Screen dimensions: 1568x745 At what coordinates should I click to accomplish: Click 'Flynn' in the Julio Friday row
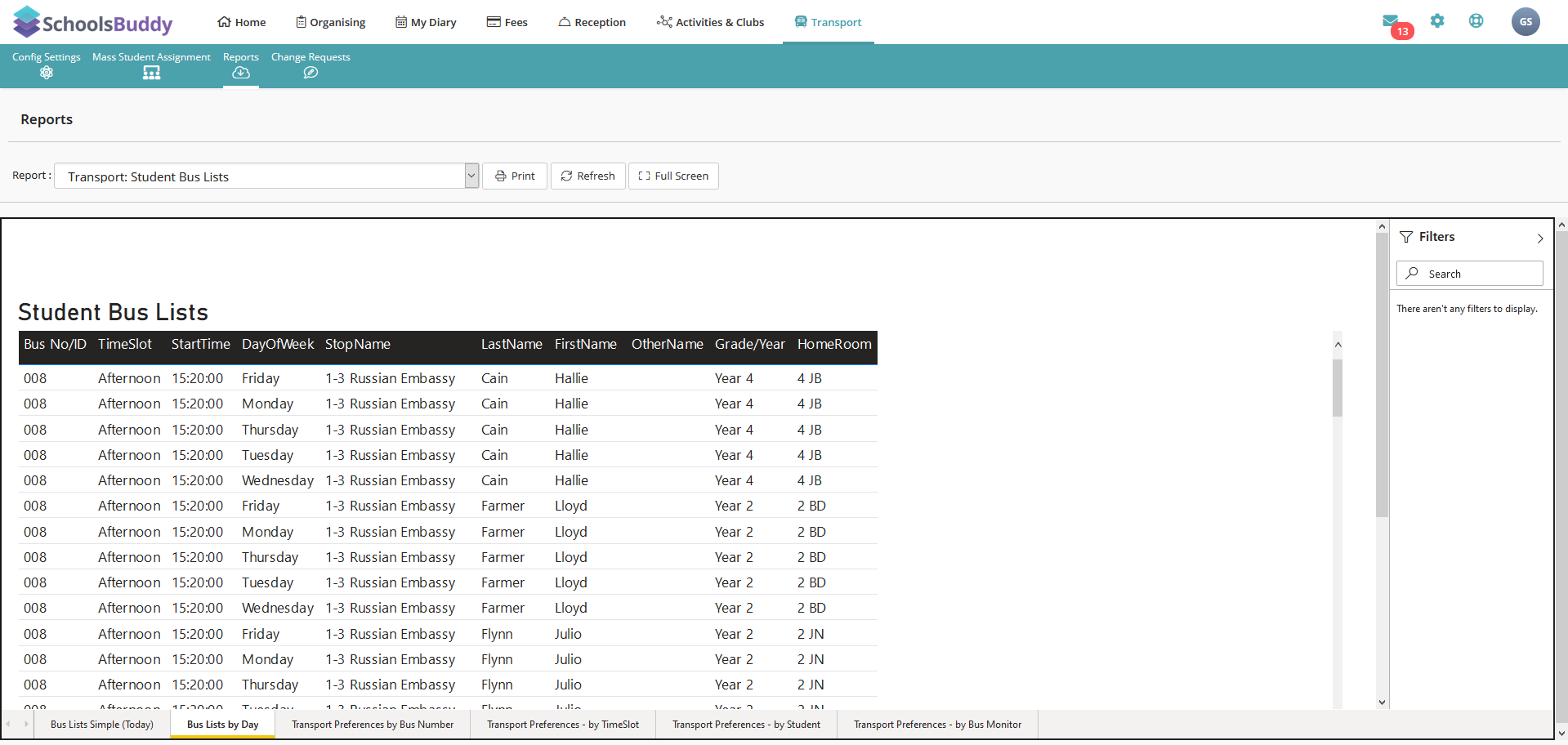497,634
